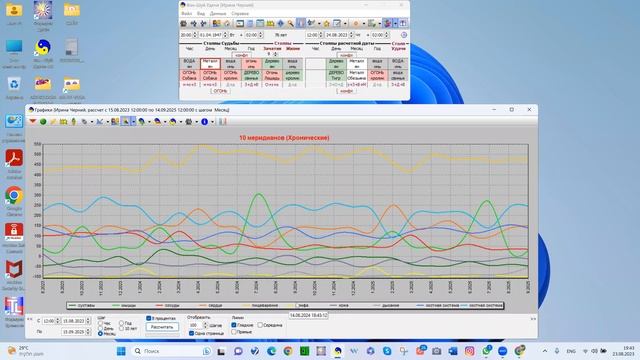This screenshot has height=360, width=640.
Task: Click the bar chart icon at graph toolbar end
Action: [x=222, y=122]
